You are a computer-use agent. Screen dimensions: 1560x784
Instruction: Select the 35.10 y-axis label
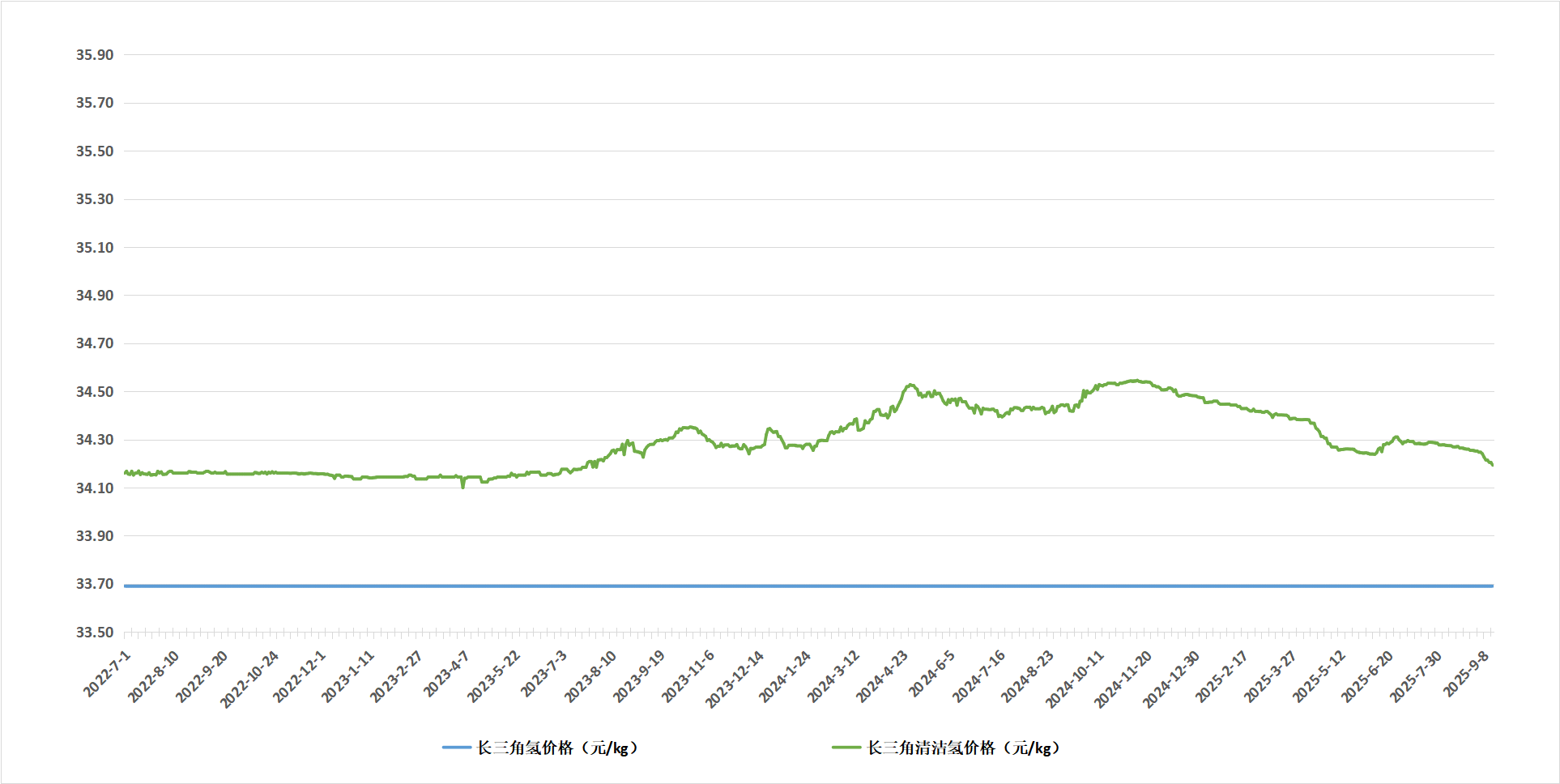point(95,248)
